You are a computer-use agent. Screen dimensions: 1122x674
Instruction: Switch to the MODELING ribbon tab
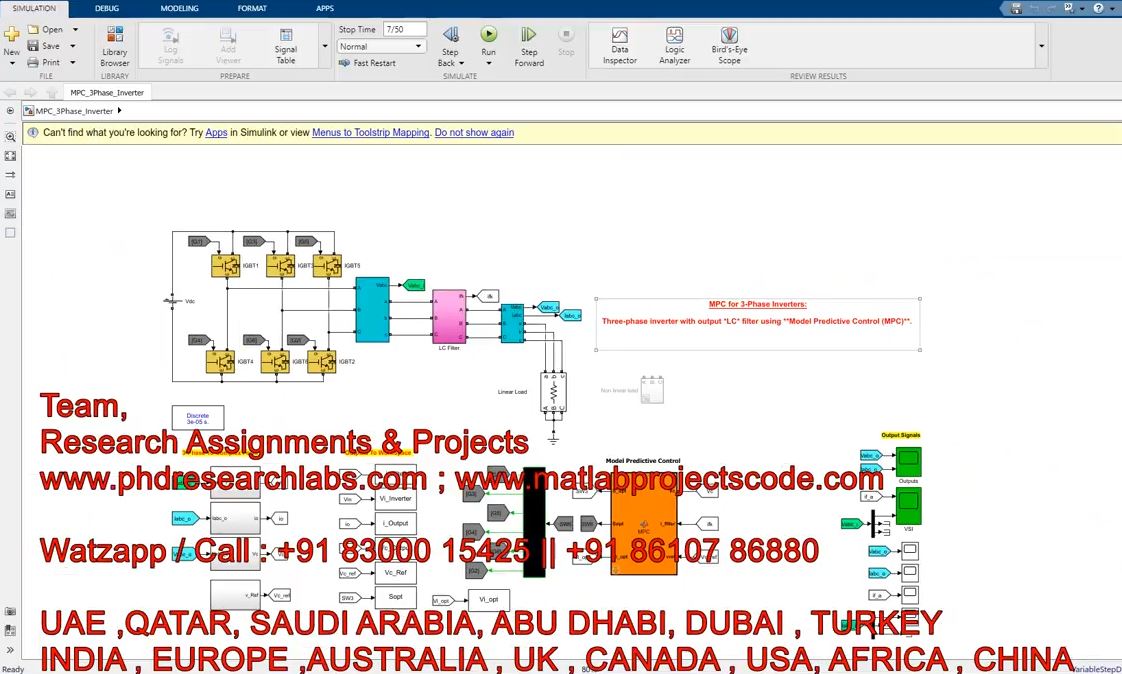179,8
